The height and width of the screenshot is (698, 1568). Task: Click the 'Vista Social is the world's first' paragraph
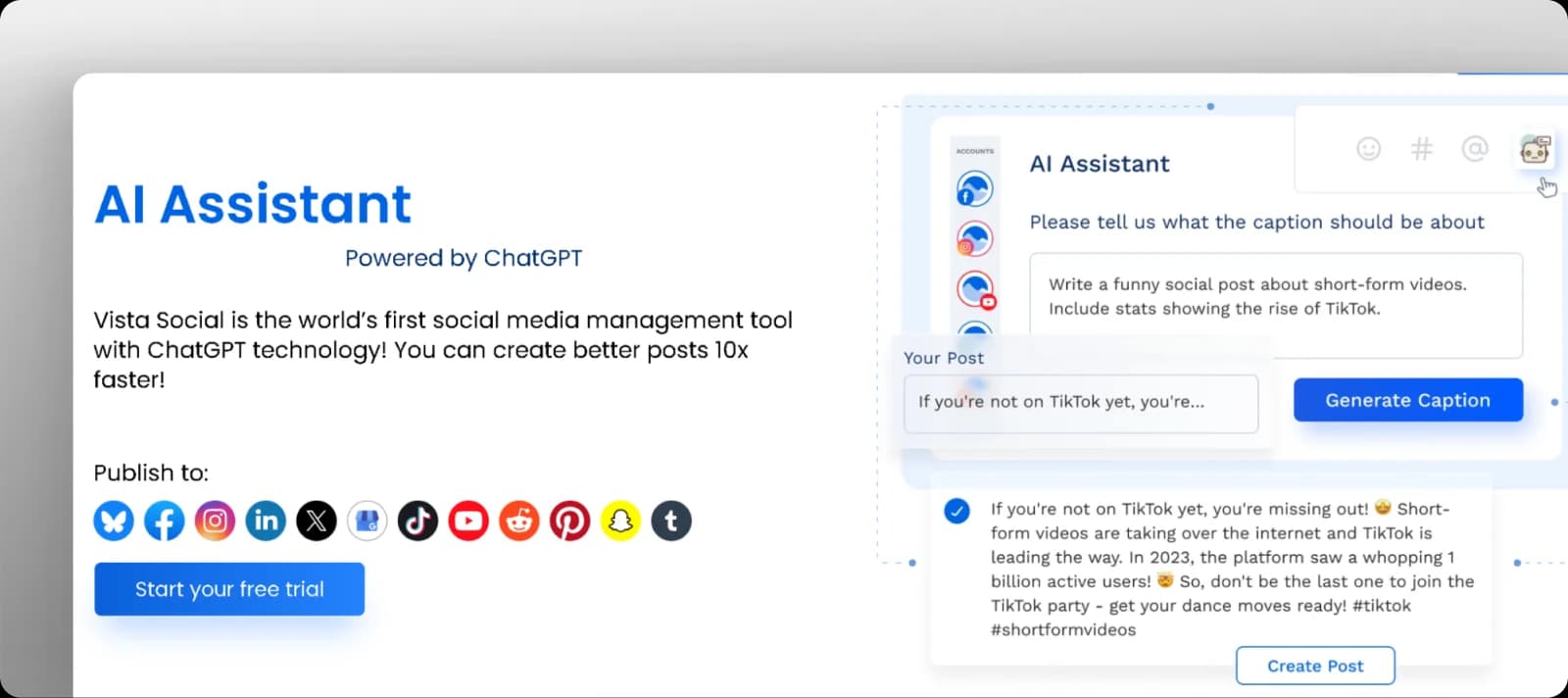pyautogui.click(x=443, y=349)
